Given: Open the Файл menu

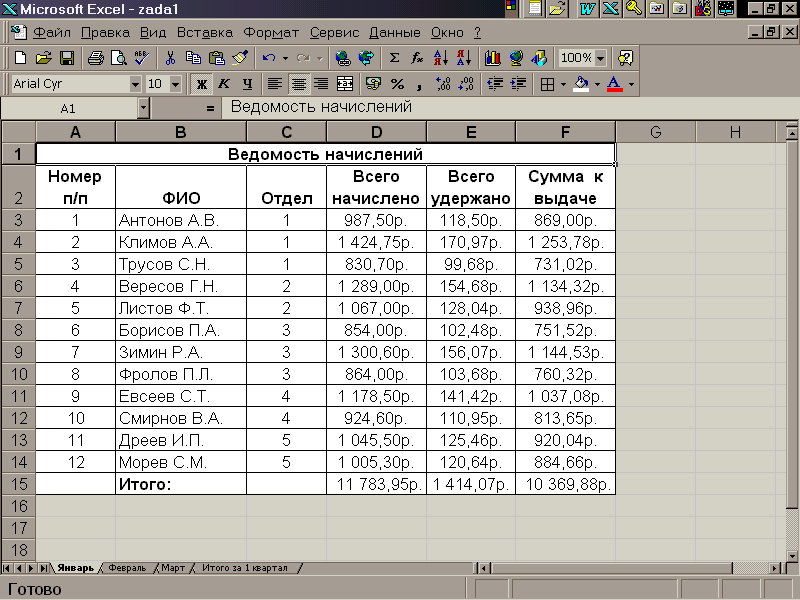Looking at the screenshot, I should point(52,33).
